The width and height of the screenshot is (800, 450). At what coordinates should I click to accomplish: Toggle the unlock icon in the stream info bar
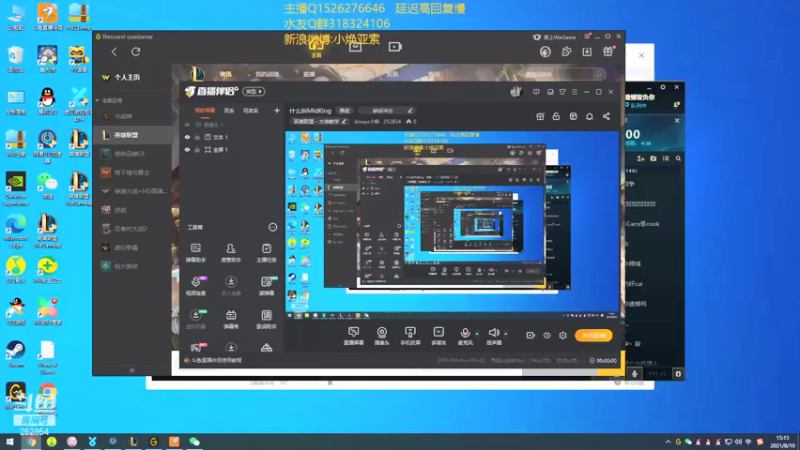pyautogui.click(x=556, y=116)
